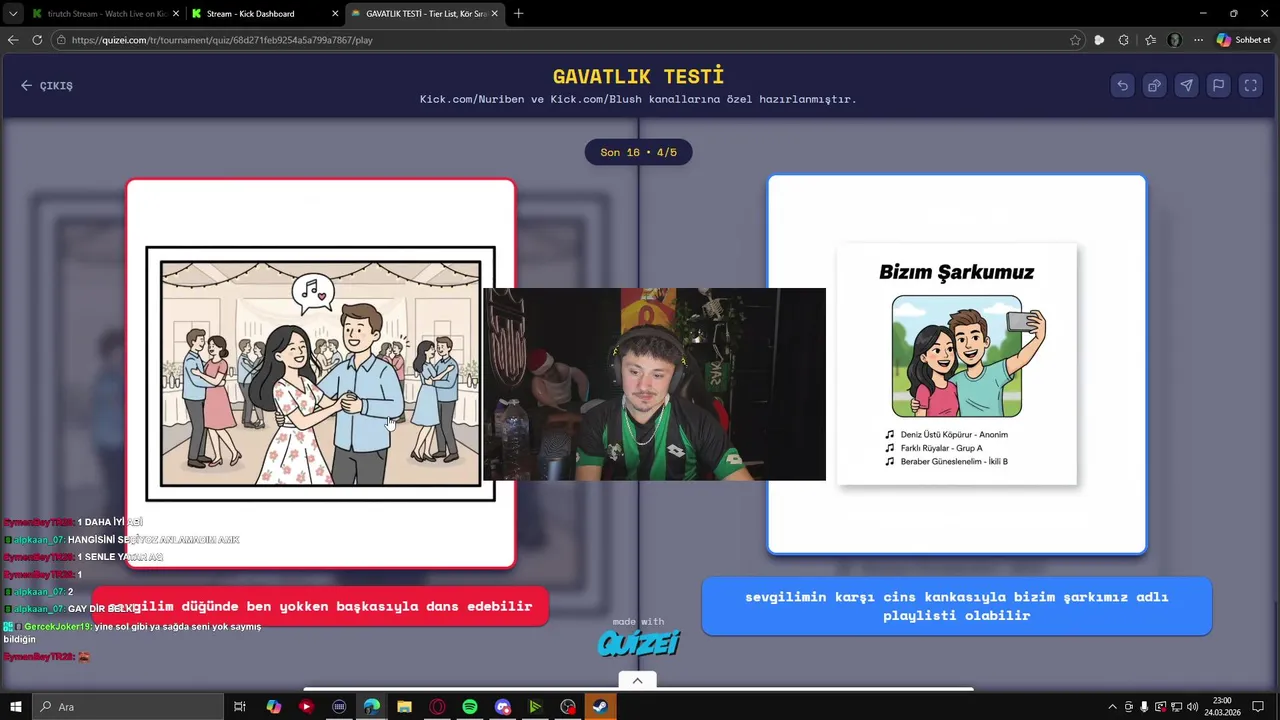
Task: Show hidden system tray icons
Action: tap(1113, 707)
